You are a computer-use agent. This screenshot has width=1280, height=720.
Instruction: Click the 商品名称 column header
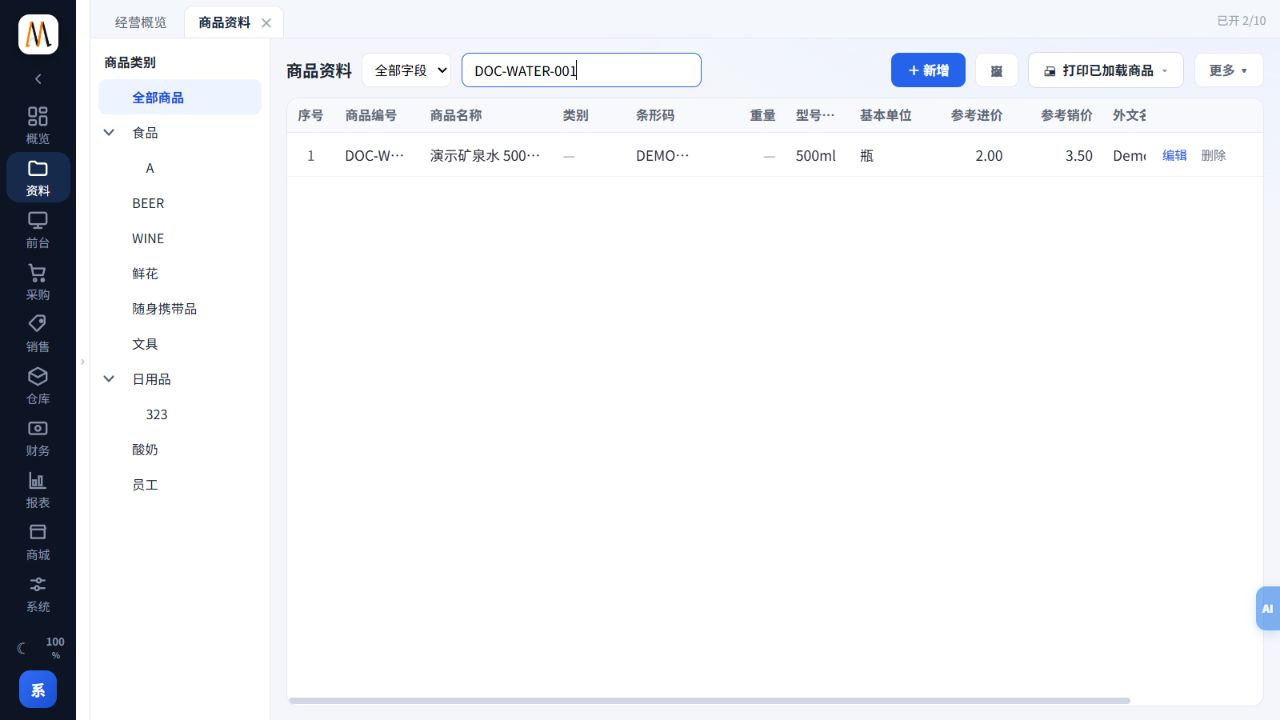(x=456, y=115)
